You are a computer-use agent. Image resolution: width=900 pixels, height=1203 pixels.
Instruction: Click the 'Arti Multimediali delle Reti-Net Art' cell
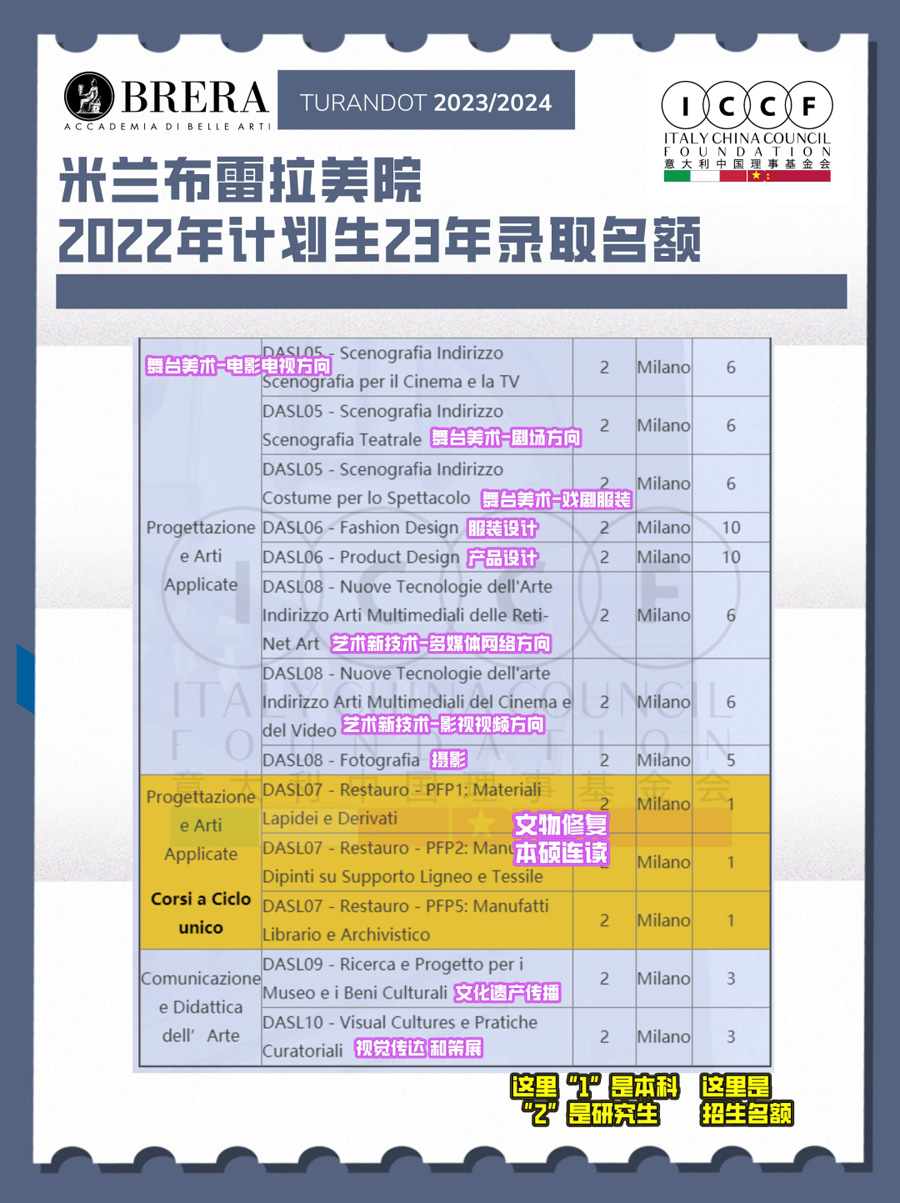pyautogui.click(x=417, y=615)
